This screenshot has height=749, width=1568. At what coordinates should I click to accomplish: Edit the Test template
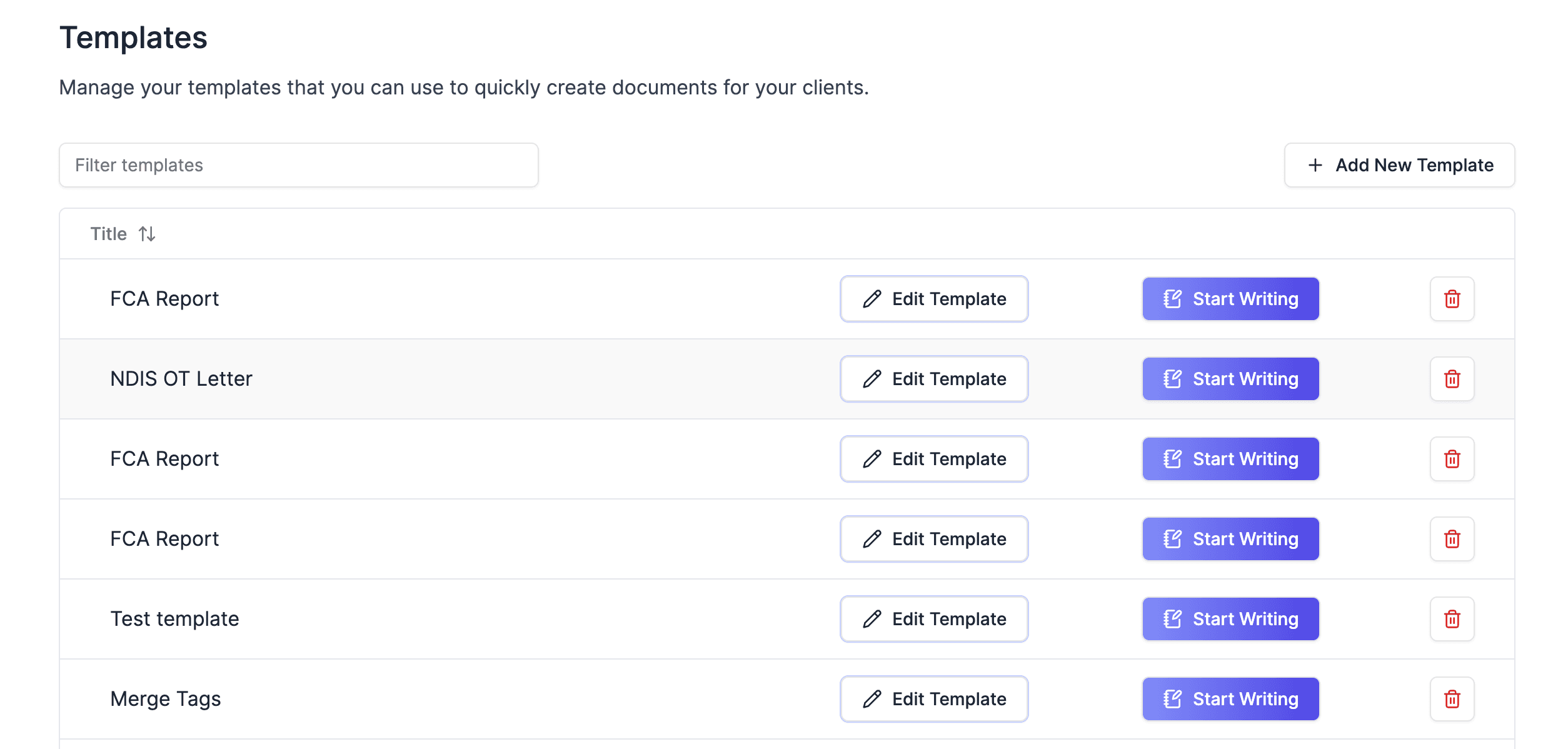click(x=934, y=619)
